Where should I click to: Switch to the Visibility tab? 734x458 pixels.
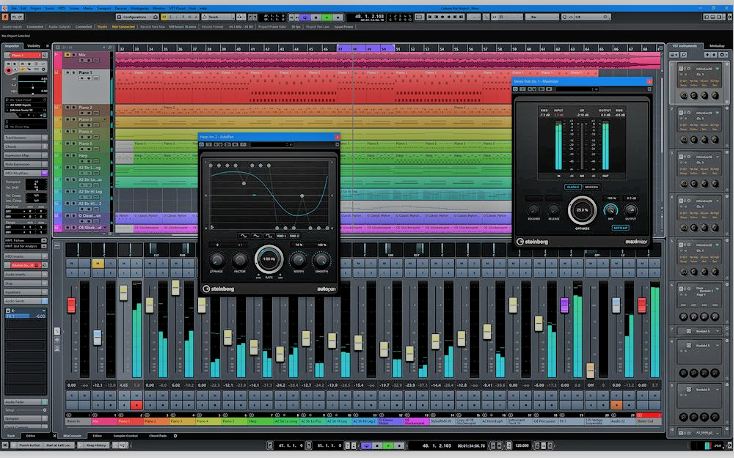point(34,46)
